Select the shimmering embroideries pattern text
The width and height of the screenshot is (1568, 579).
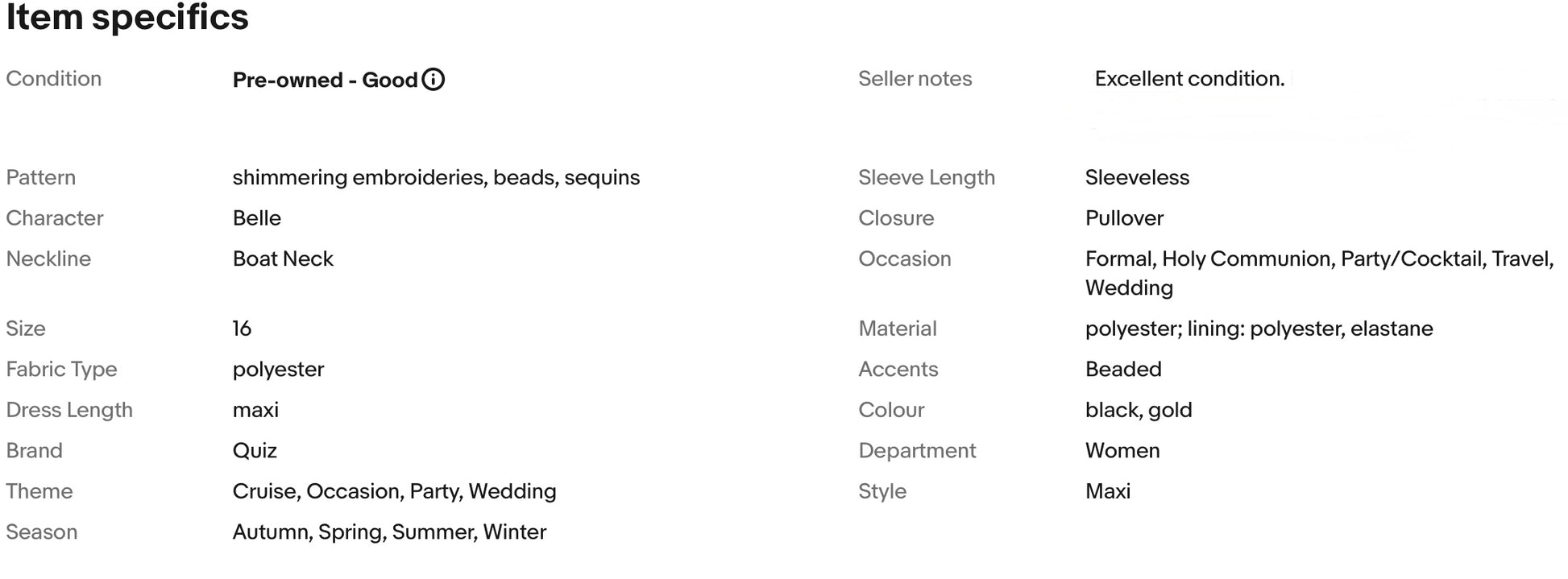359,177
